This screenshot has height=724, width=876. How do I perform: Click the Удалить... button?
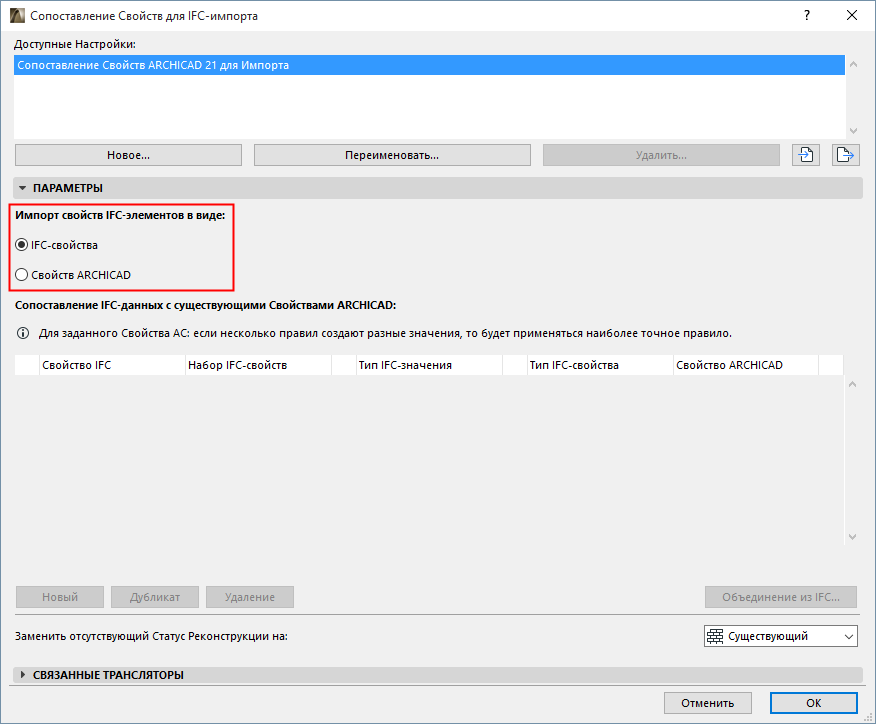[x=661, y=155]
